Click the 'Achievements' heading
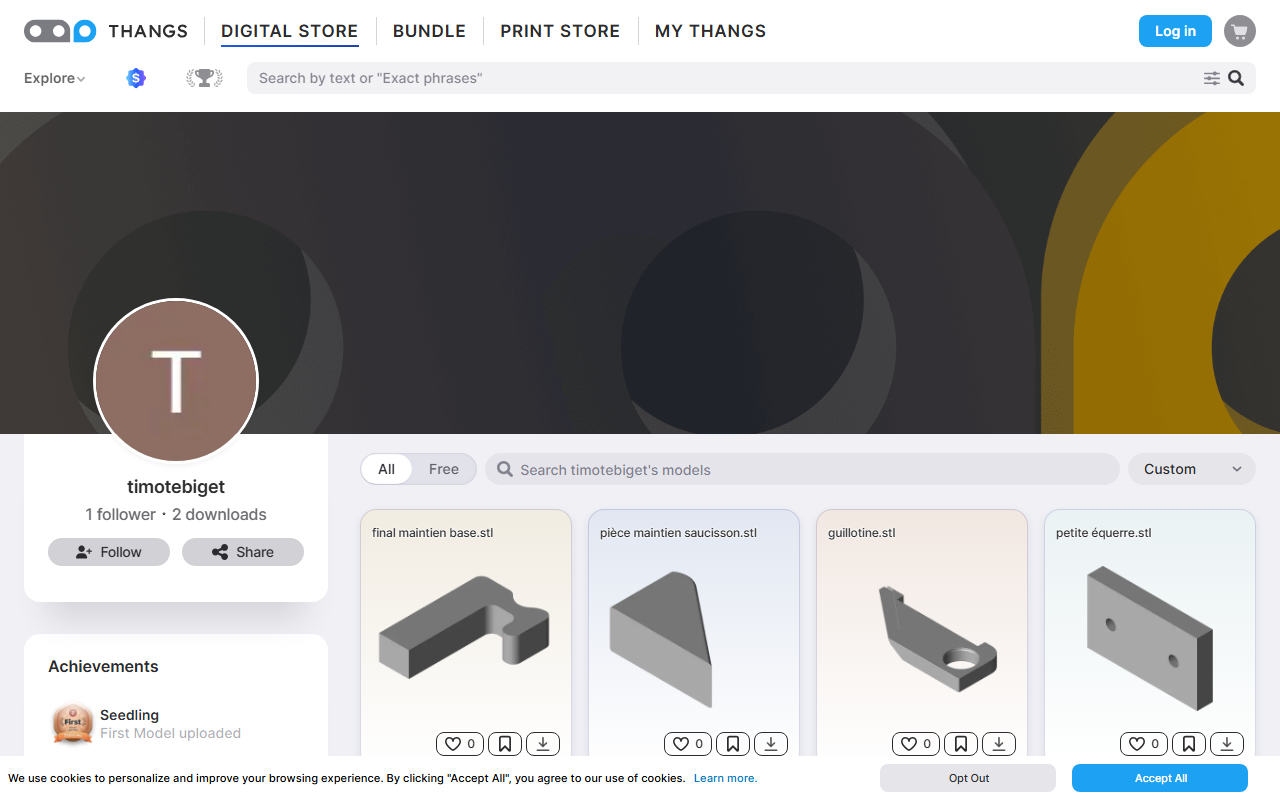This screenshot has width=1280, height=800. 103,666
